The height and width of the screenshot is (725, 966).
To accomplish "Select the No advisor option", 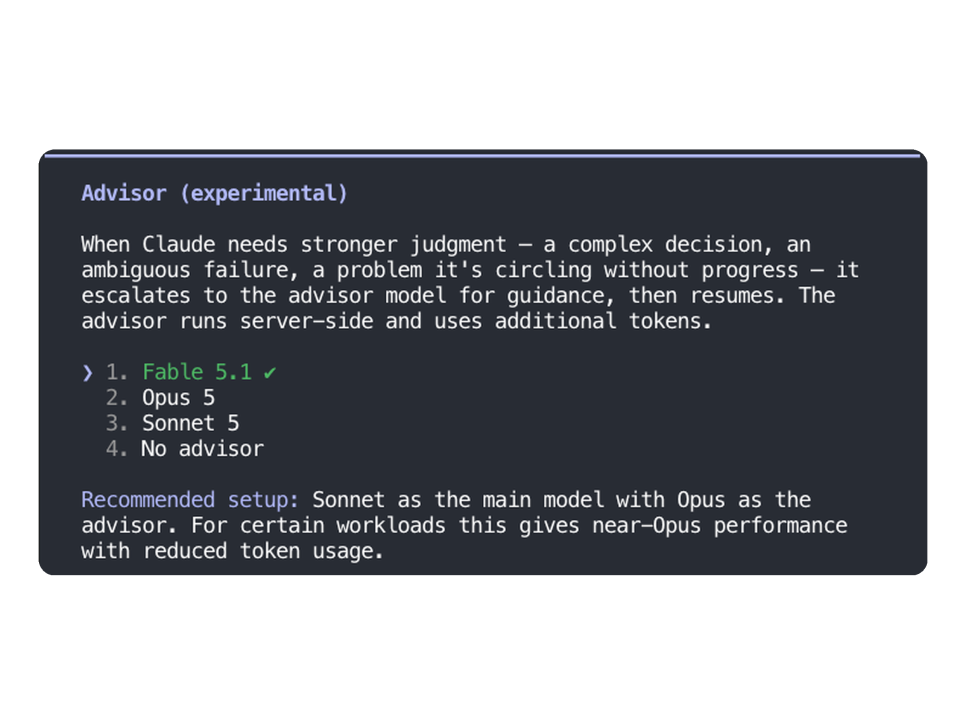I will point(202,449).
